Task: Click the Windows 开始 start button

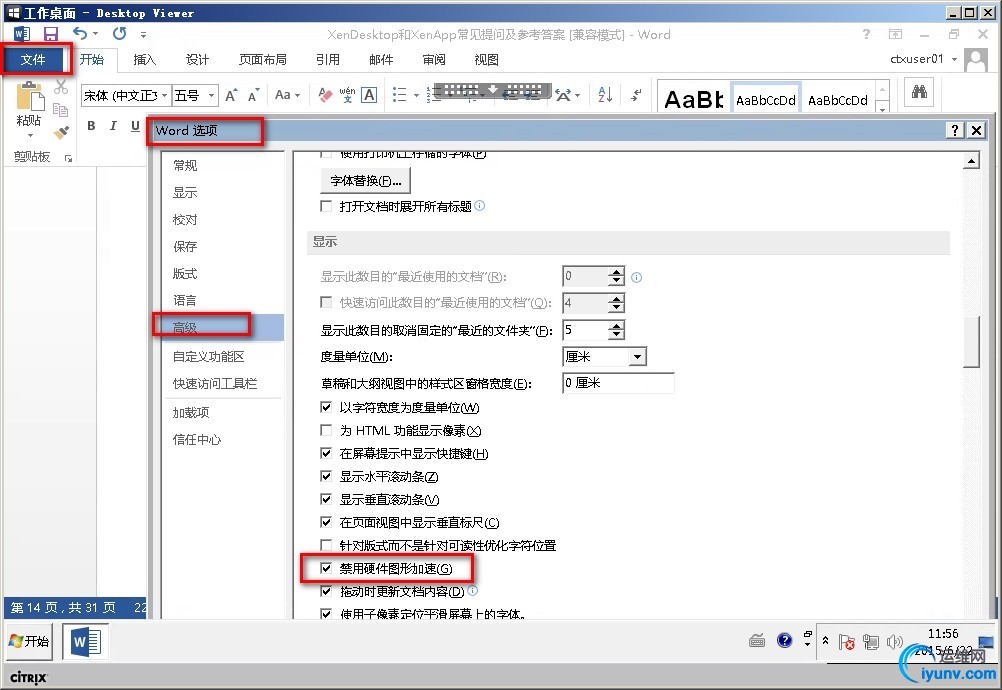Action: [29, 641]
